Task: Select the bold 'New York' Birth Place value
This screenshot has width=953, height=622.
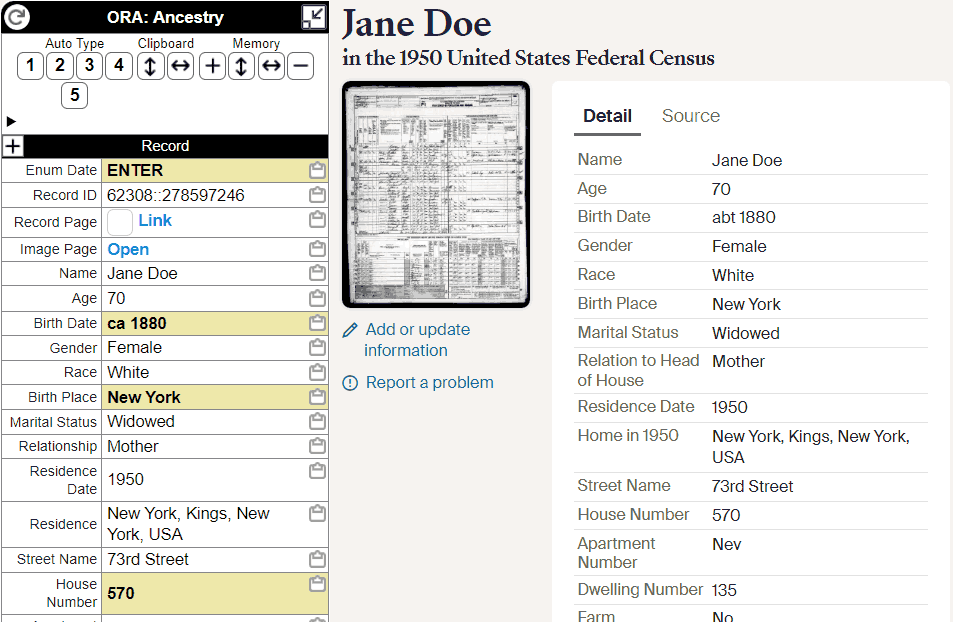Action: point(144,397)
